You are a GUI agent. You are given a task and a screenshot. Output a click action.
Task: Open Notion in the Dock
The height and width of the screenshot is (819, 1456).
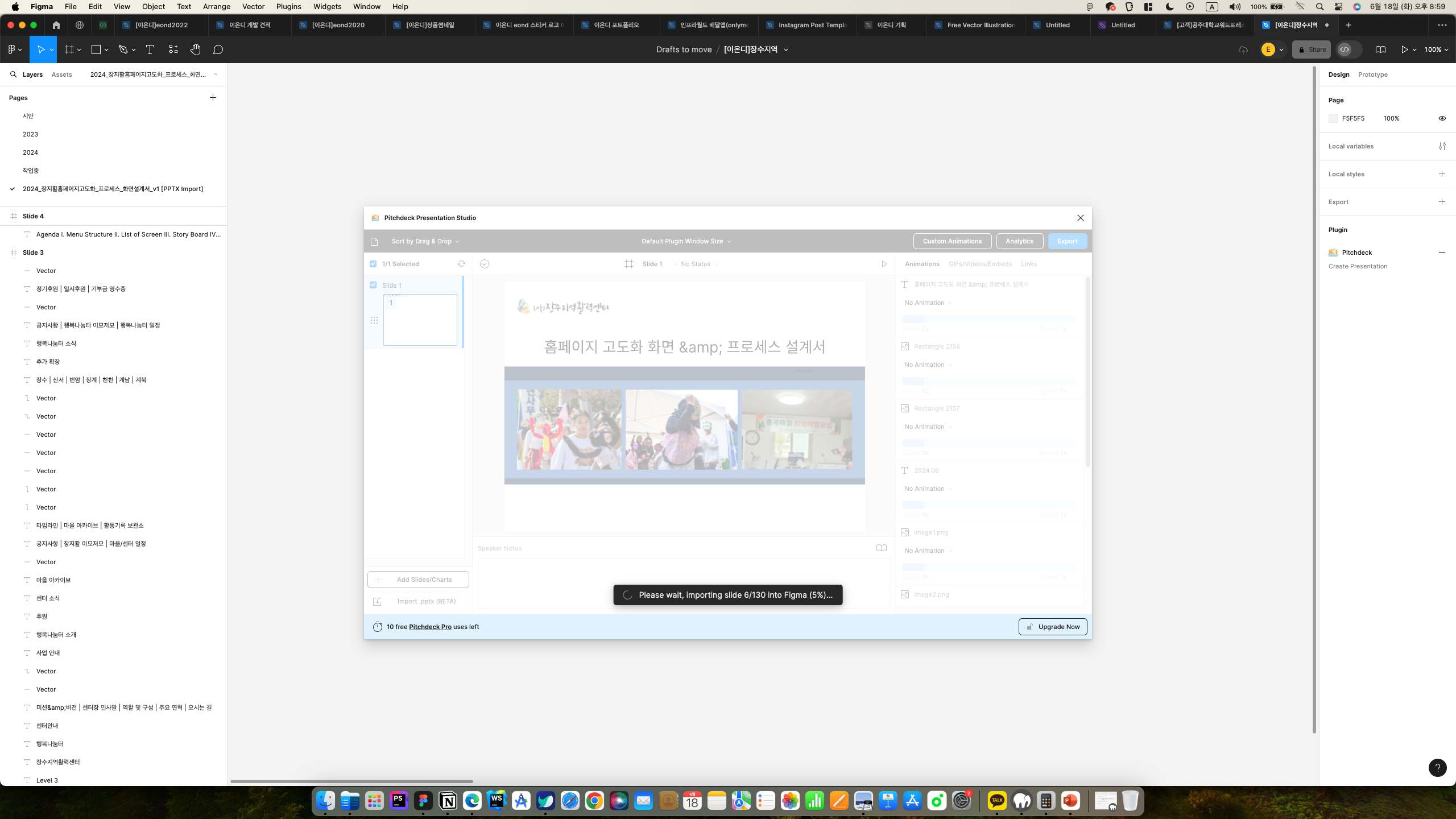pyautogui.click(x=448, y=801)
